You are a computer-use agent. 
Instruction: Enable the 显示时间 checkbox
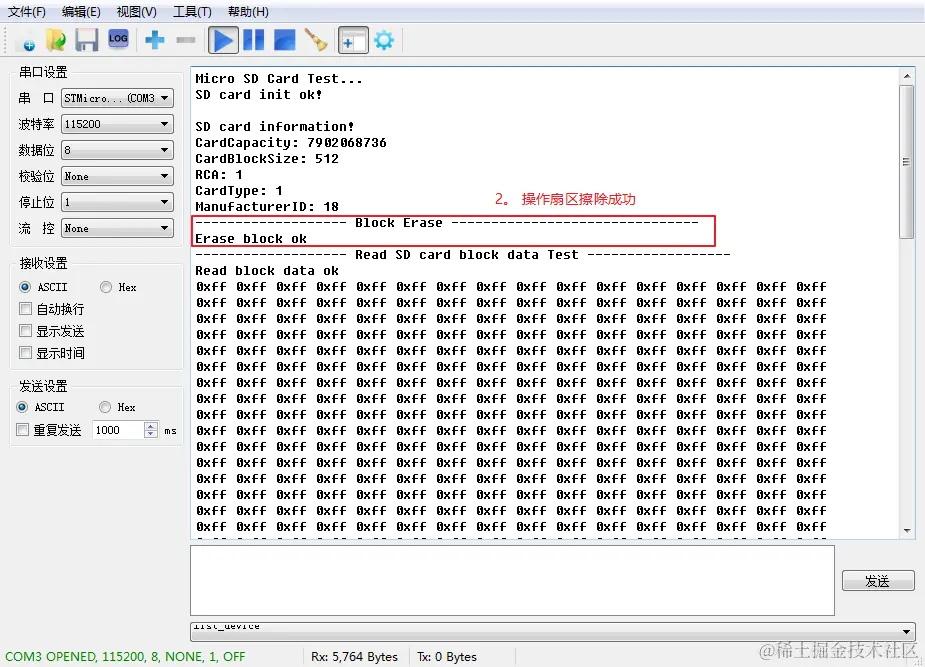(25, 353)
